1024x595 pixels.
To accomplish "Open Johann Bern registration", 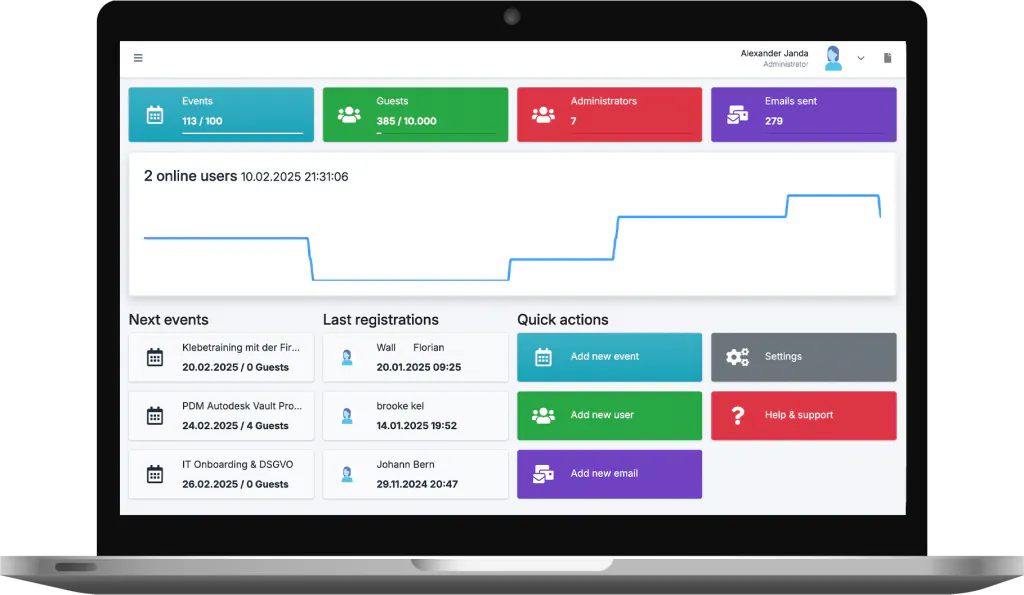I will coord(415,474).
